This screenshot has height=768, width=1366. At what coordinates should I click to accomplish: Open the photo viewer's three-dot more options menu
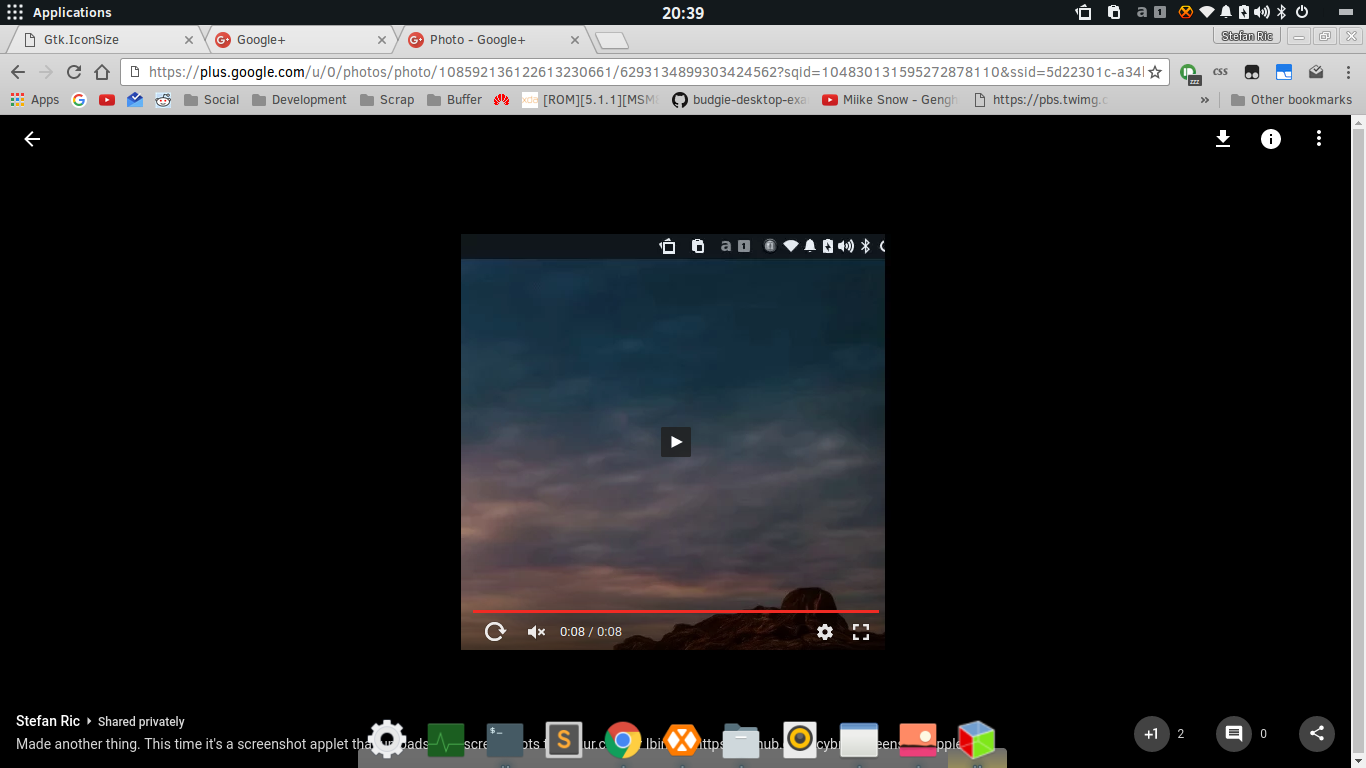coord(1319,139)
